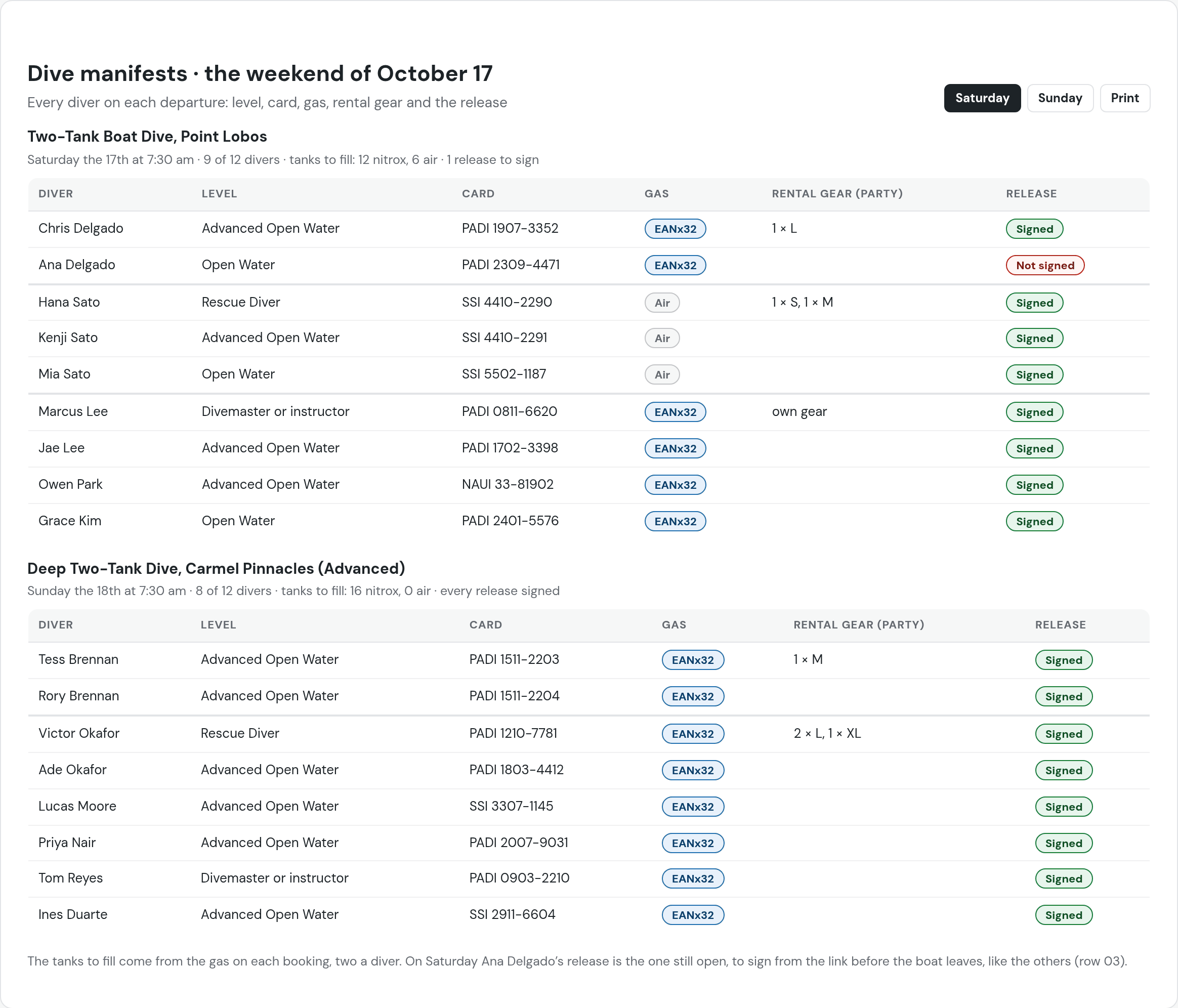
Task: Click the Two-Tank Boat Dive, Point Lobos heading
Action: [147, 137]
